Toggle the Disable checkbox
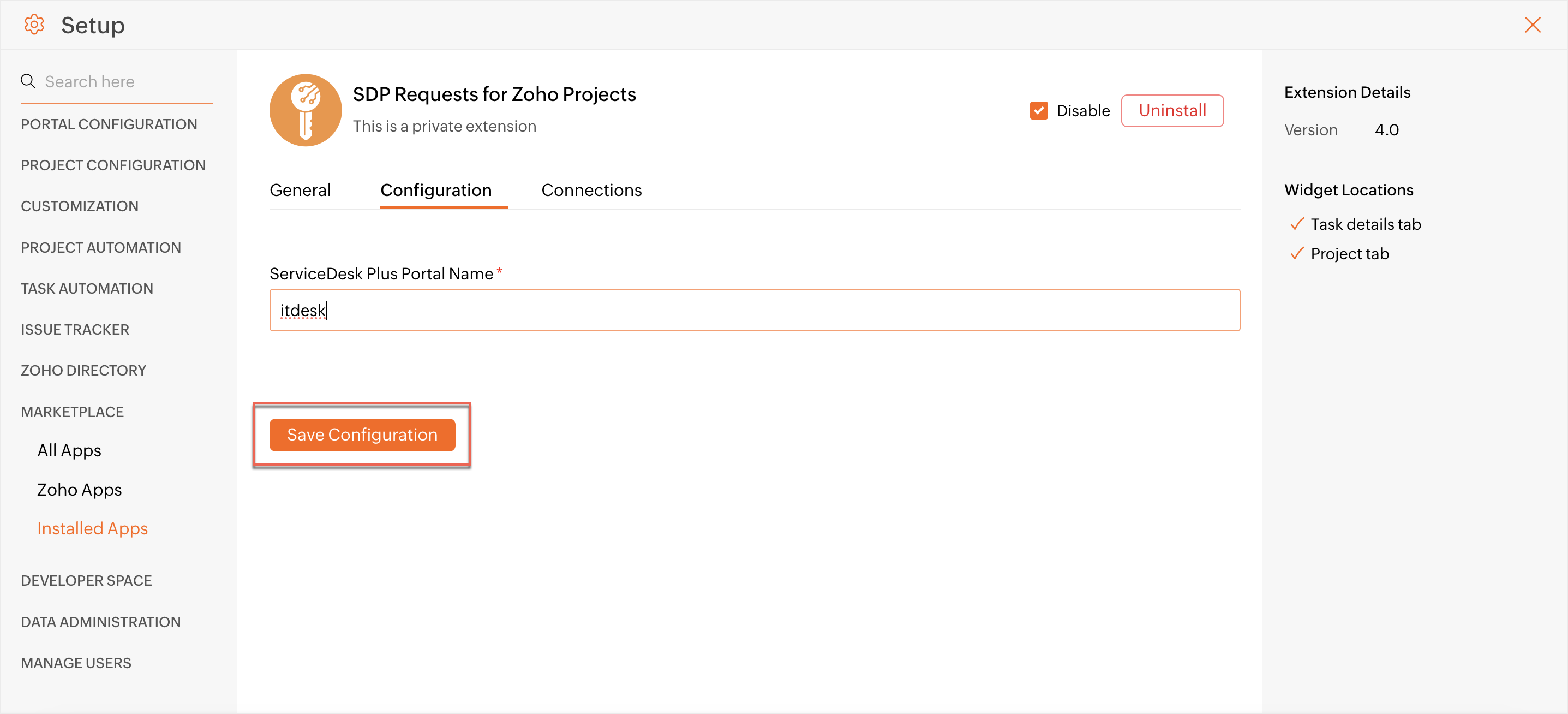The width and height of the screenshot is (1568, 714). point(1038,111)
